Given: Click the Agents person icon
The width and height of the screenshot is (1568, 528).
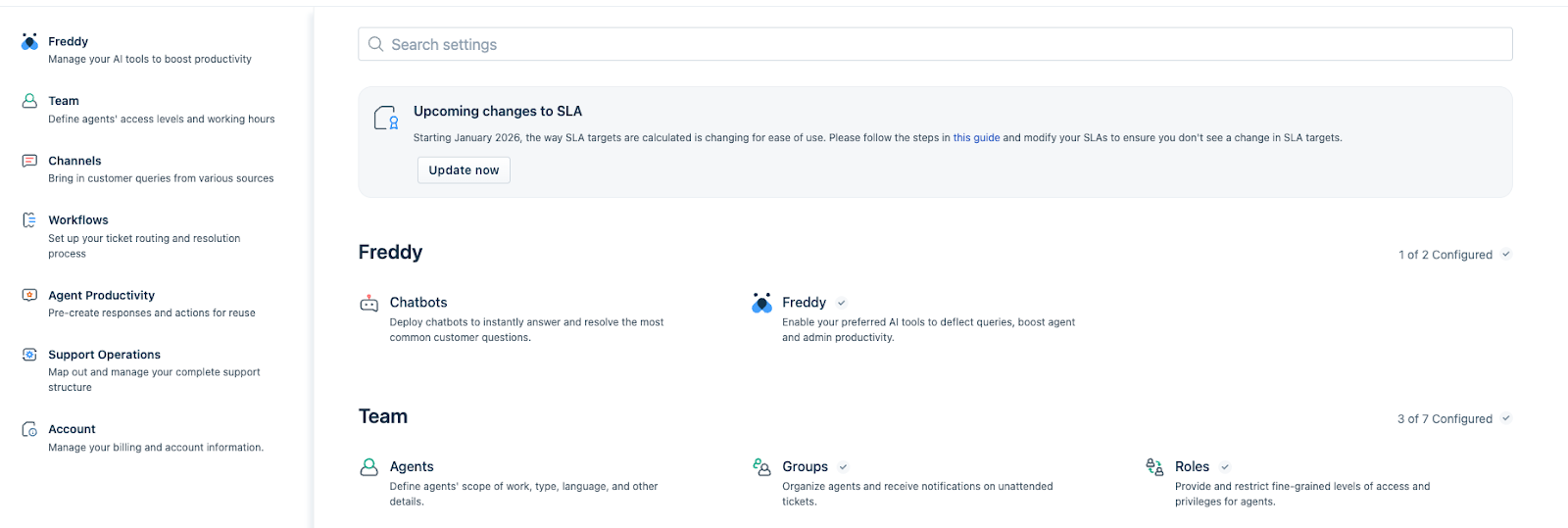Looking at the screenshot, I should click(x=368, y=467).
